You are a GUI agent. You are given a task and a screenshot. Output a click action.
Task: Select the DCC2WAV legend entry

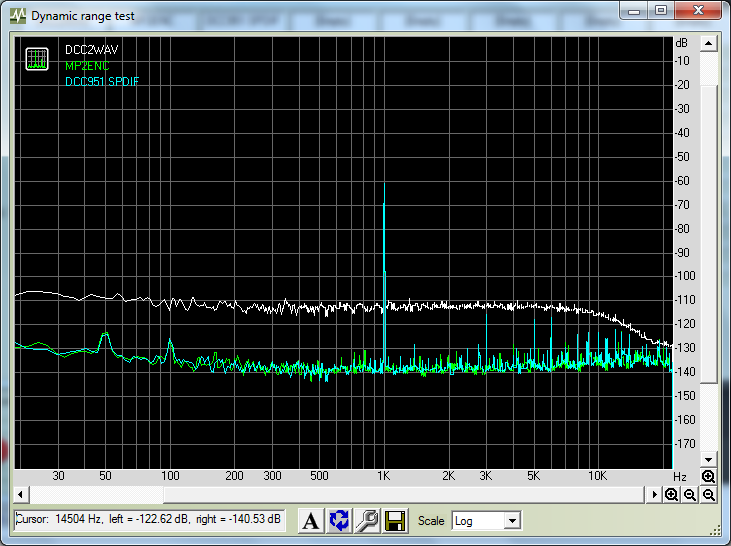coord(91,49)
